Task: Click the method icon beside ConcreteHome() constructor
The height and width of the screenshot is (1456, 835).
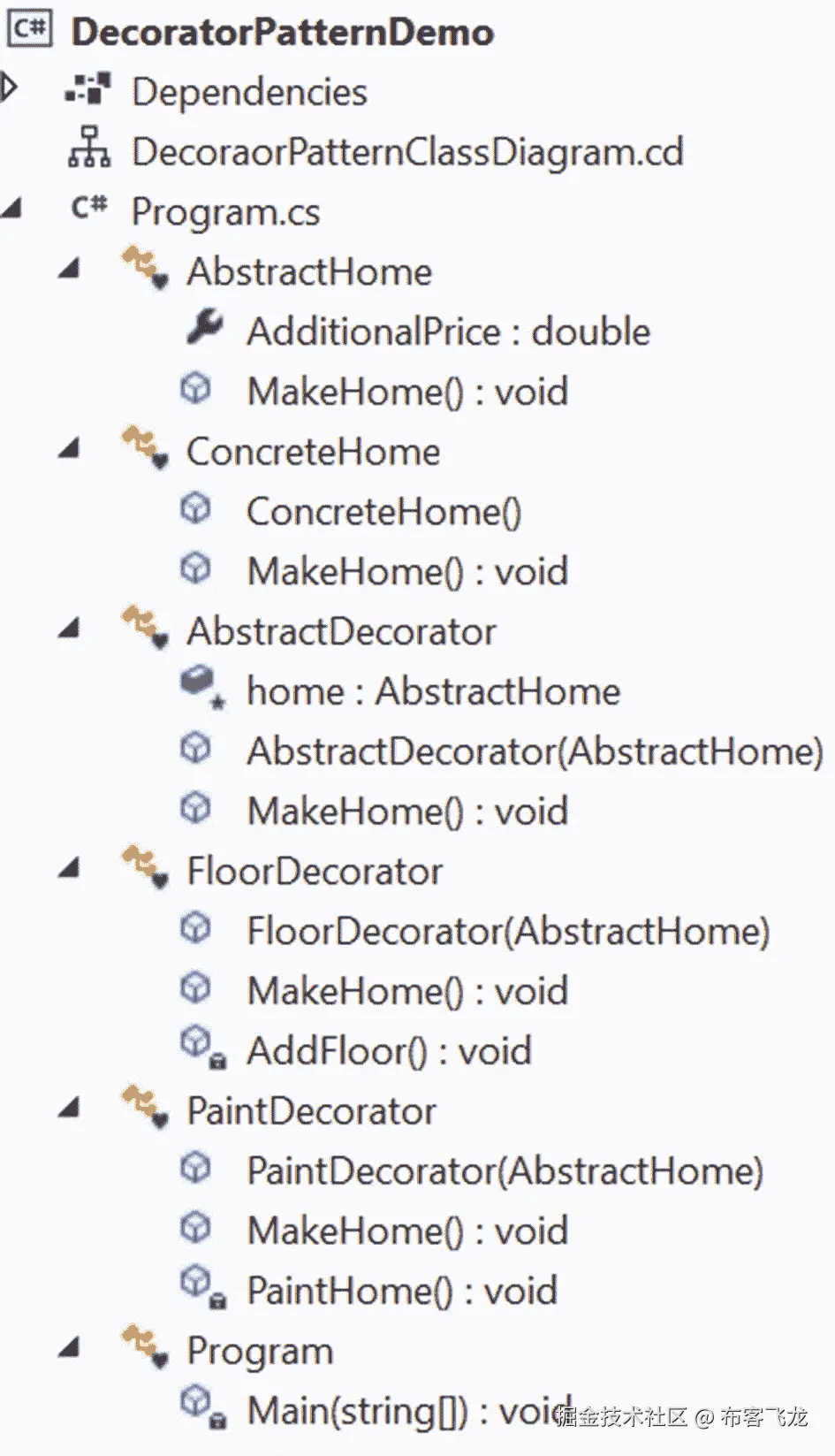Action: pos(196,509)
